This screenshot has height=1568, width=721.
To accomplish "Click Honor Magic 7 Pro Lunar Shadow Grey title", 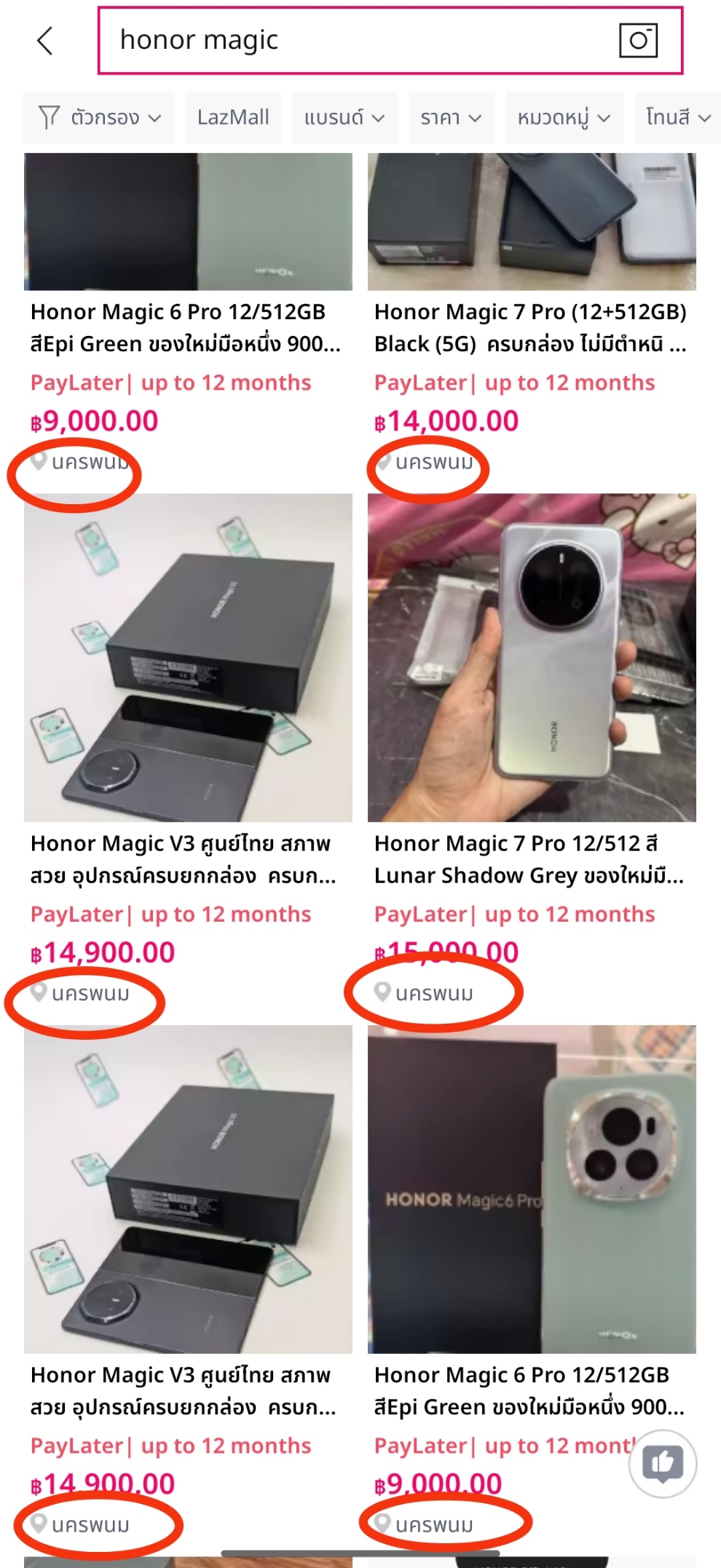I will tap(529, 859).
